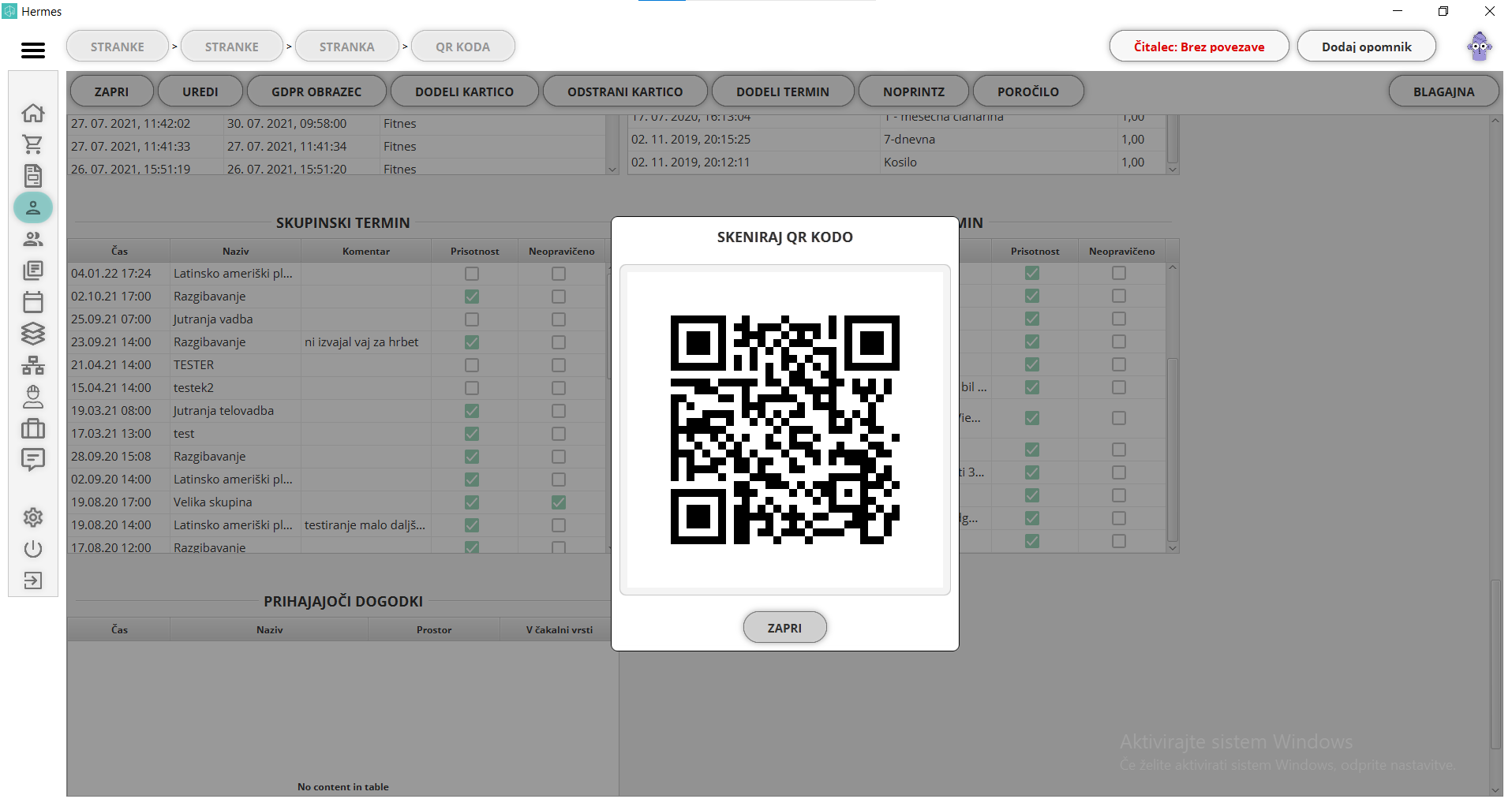Open the hamburger menu

click(x=33, y=50)
